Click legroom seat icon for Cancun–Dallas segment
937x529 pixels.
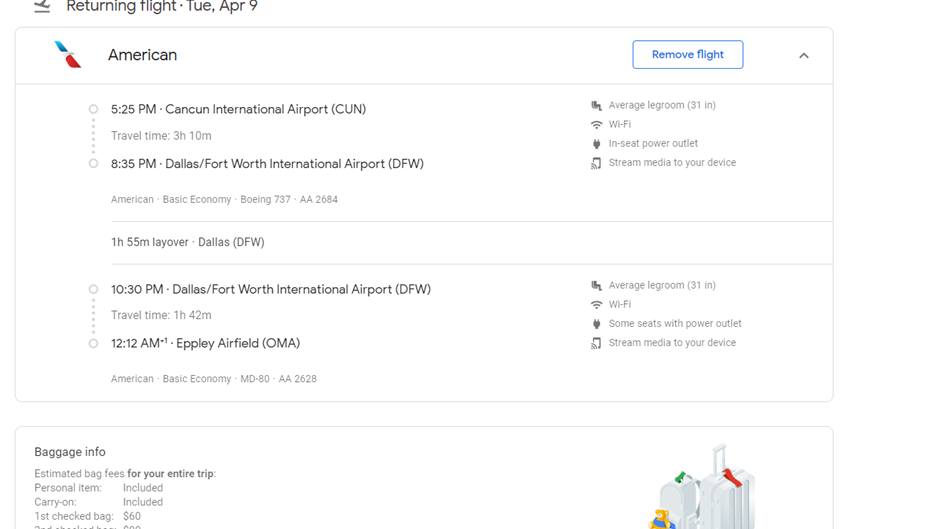(x=596, y=105)
